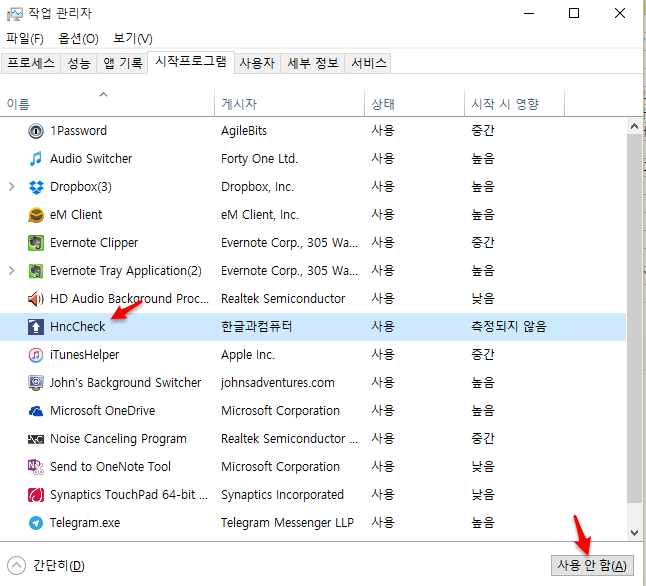Click the 측정되지 않음 impact cell
This screenshot has width=646, height=586.
coord(509,327)
